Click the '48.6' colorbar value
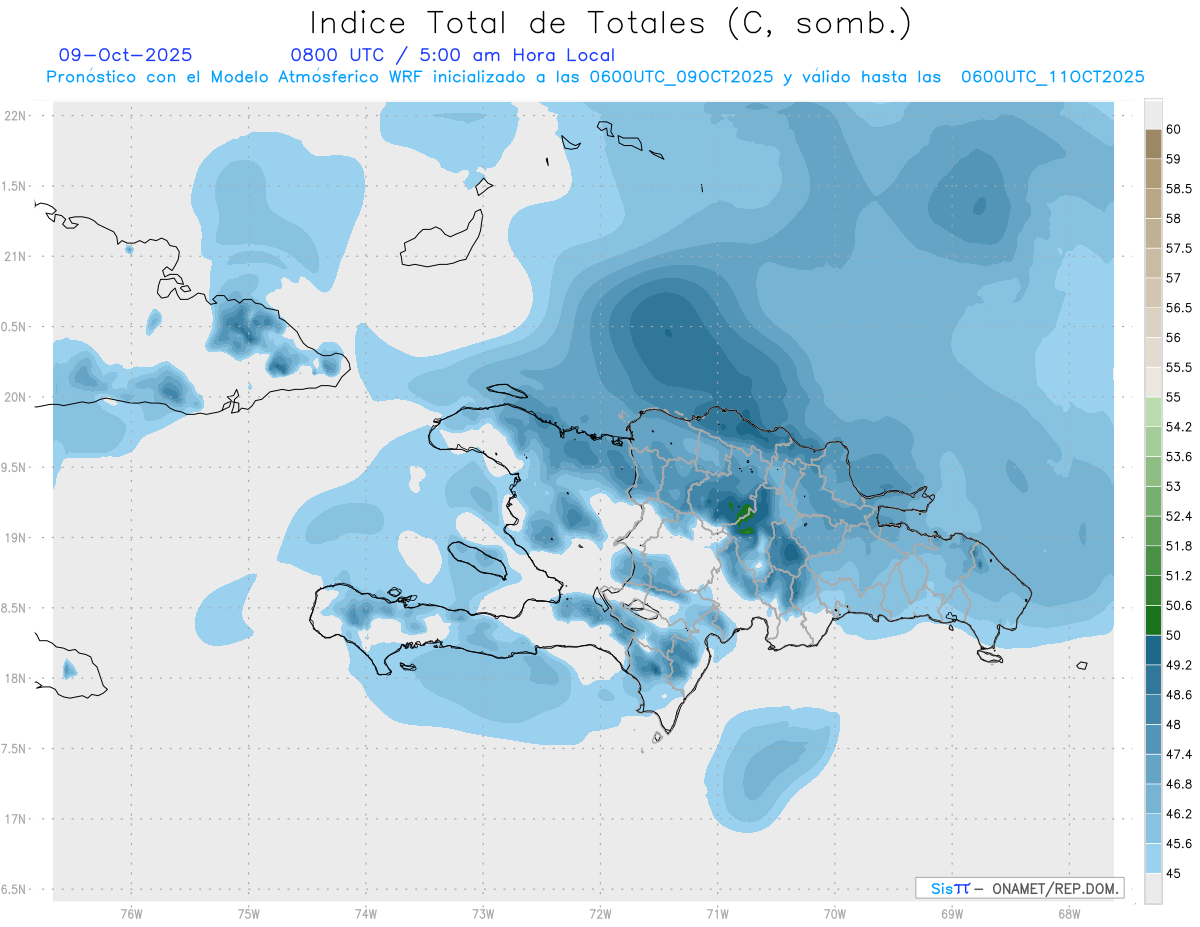 tap(1180, 694)
